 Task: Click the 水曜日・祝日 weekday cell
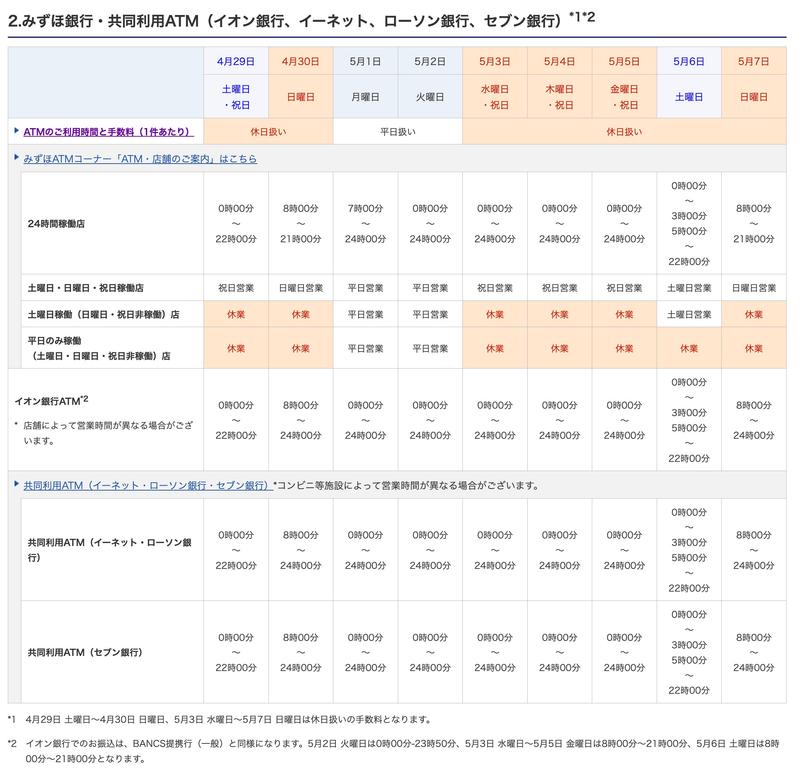[495, 97]
